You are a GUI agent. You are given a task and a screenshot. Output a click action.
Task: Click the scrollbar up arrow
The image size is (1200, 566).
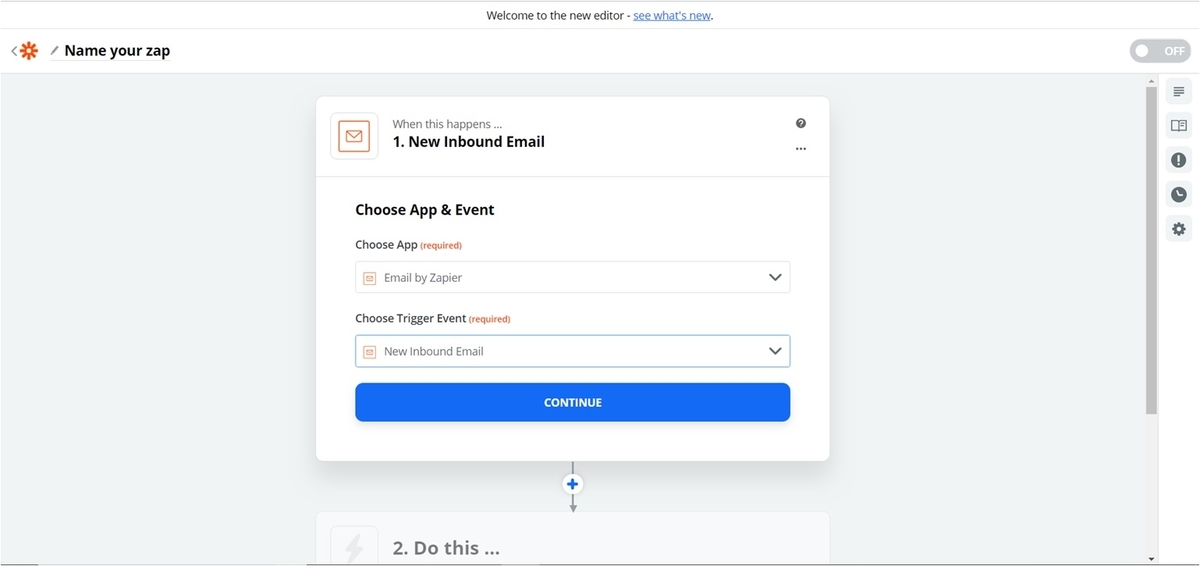point(1151,79)
